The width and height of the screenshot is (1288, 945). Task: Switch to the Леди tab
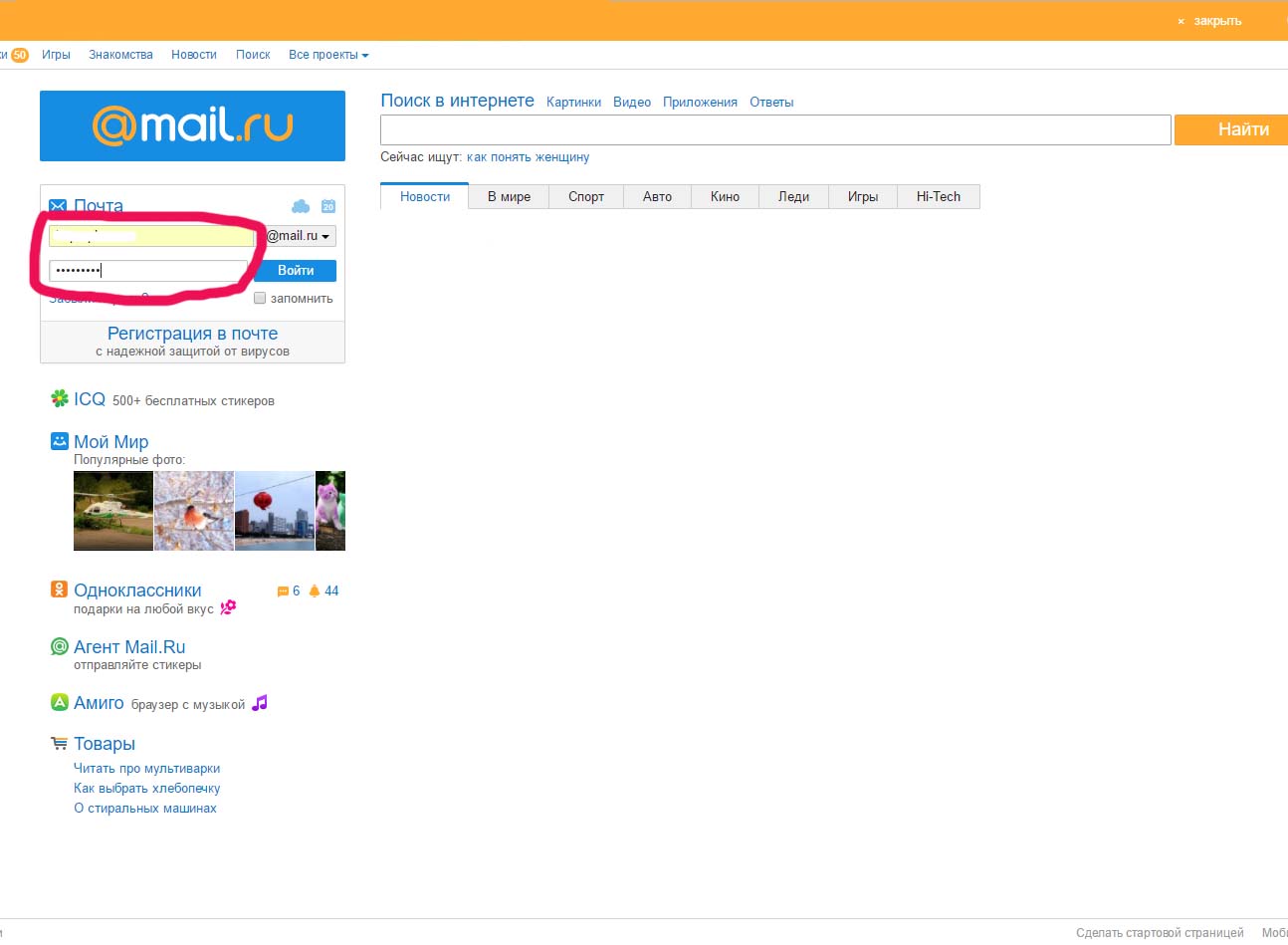click(x=793, y=196)
